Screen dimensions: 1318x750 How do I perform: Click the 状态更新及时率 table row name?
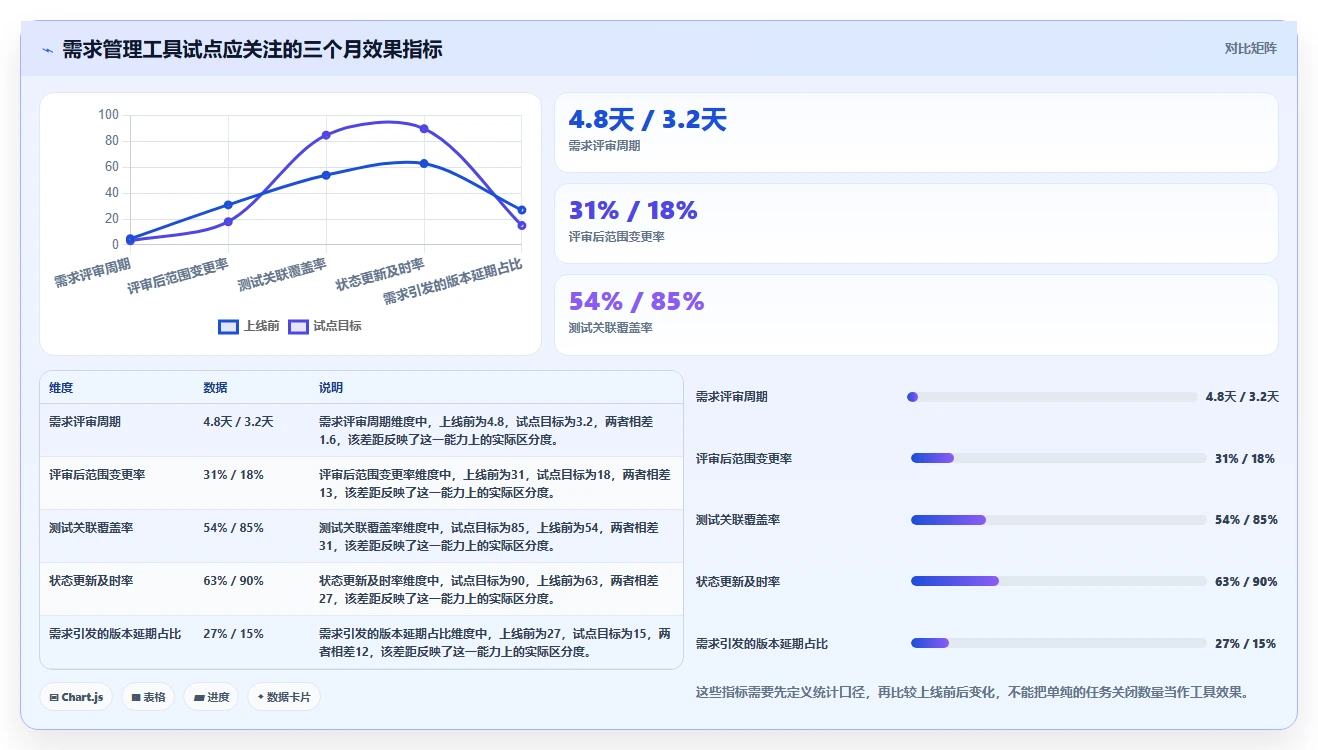tap(91, 581)
